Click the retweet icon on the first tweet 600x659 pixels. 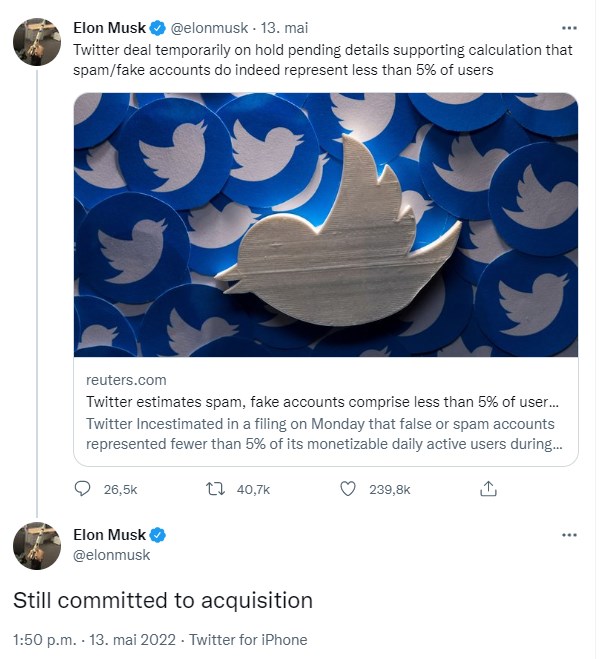coord(213,489)
